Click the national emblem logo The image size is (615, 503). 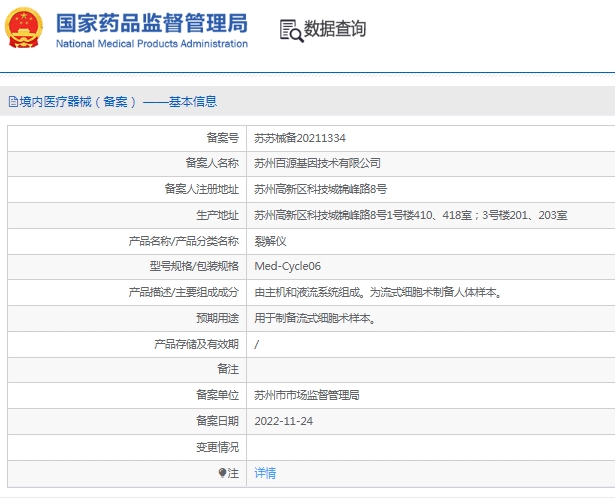[24, 28]
